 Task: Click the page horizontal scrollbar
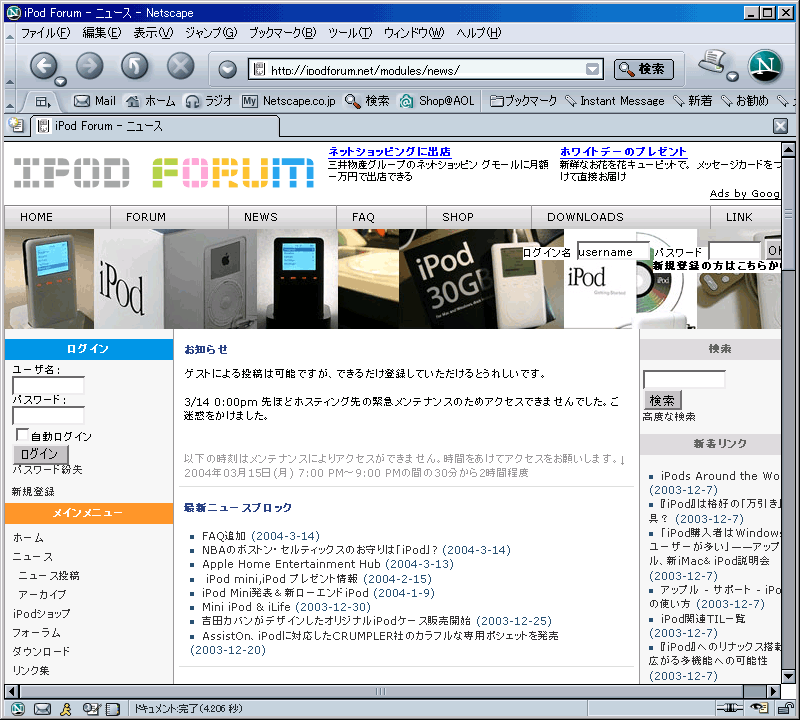(x=381, y=691)
